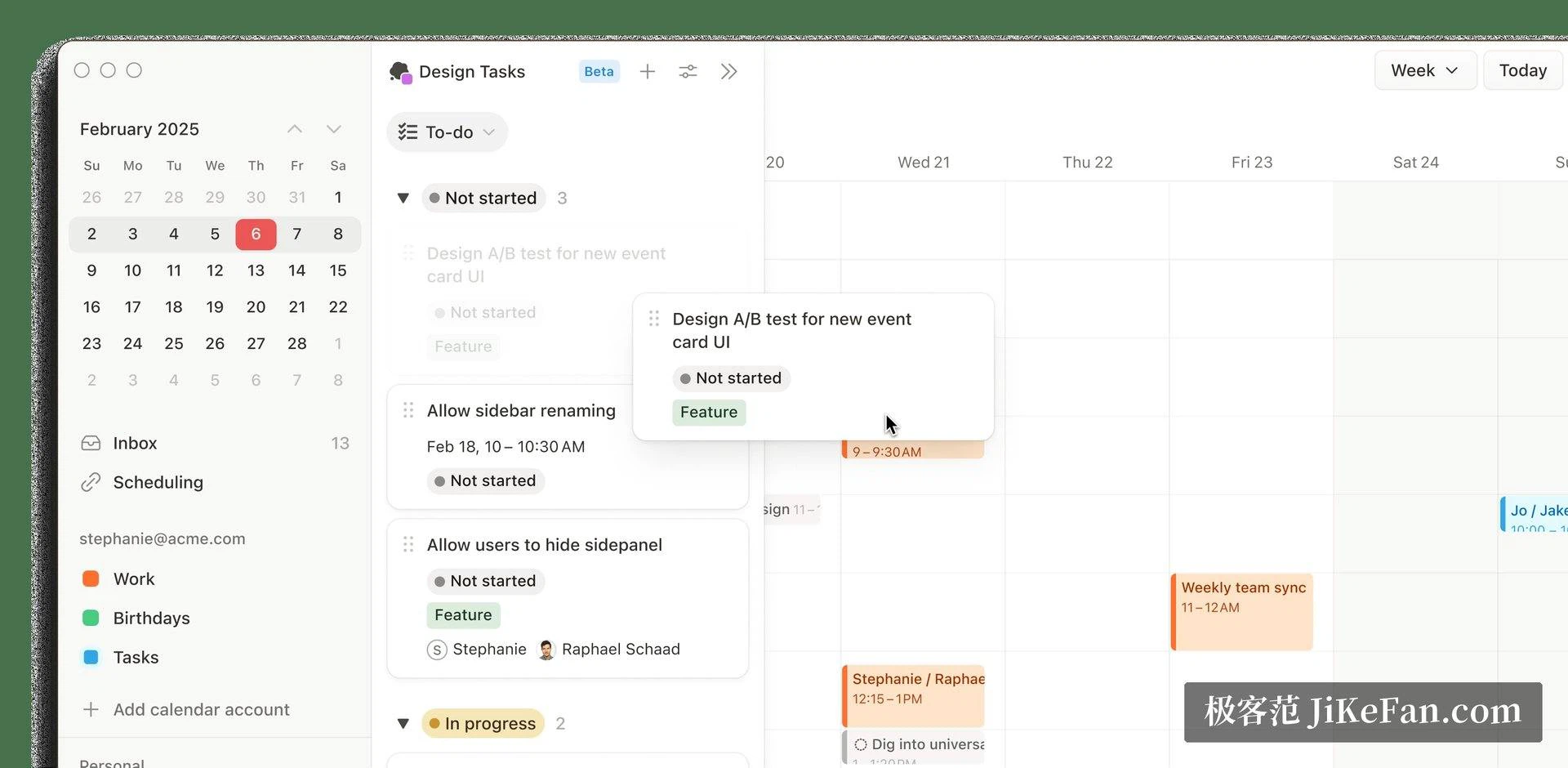Click the Beta badge
This screenshot has height=768, width=1568.
(x=599, y=72)
